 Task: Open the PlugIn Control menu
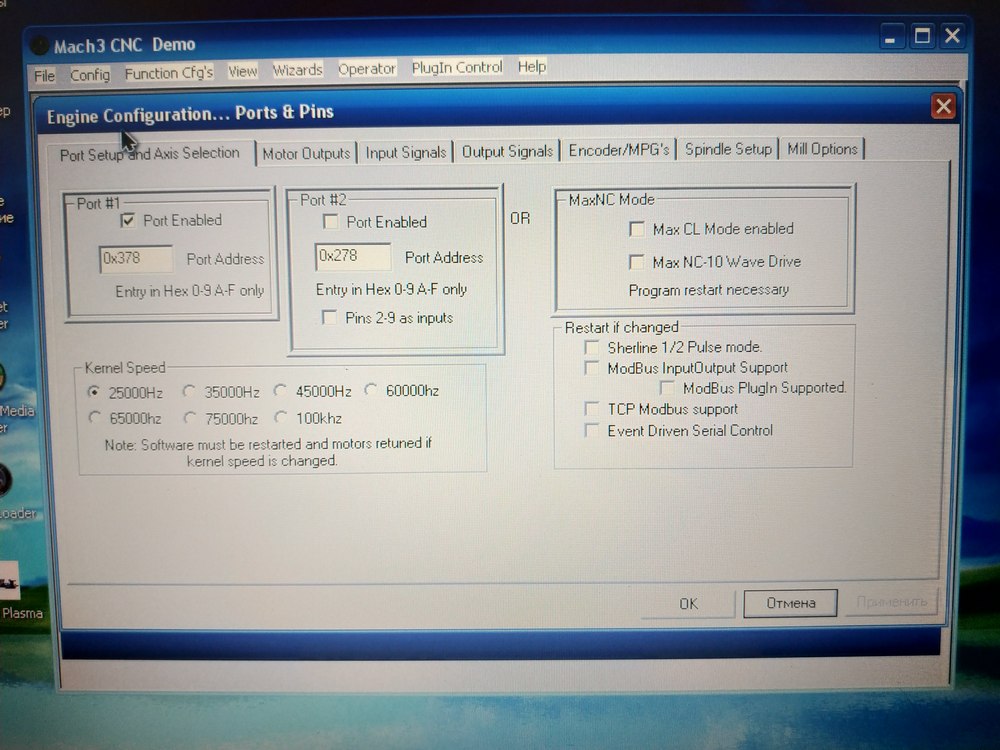tap(457, 67)
